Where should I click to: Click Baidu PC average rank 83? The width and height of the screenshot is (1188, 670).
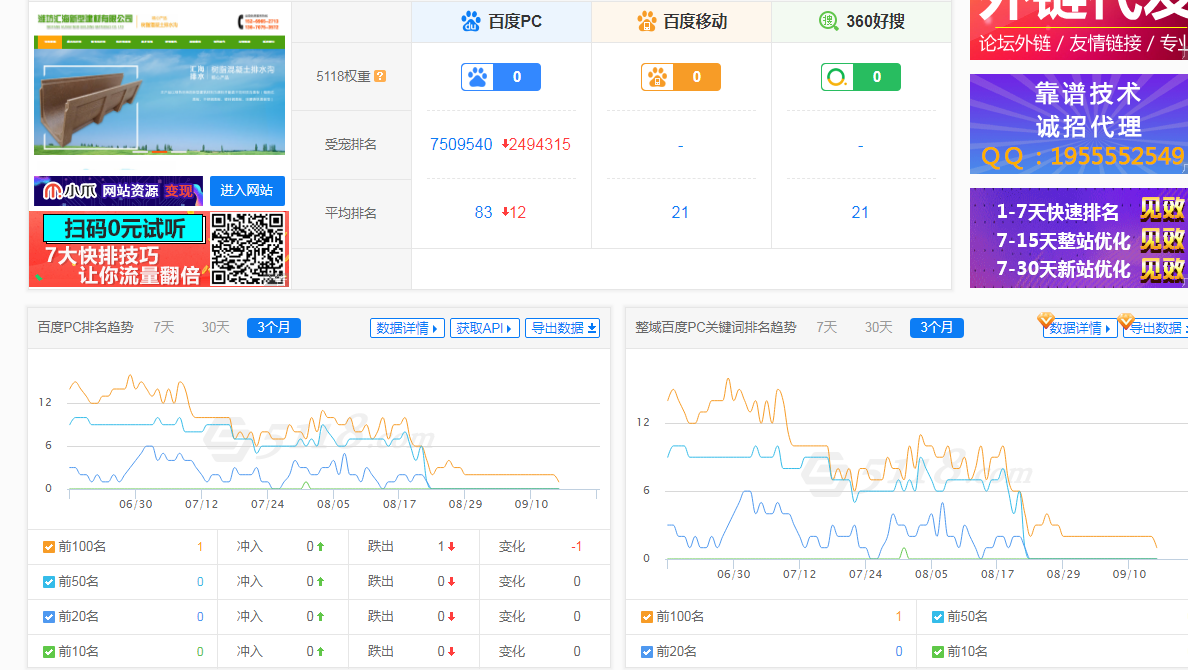click(483, 212)
